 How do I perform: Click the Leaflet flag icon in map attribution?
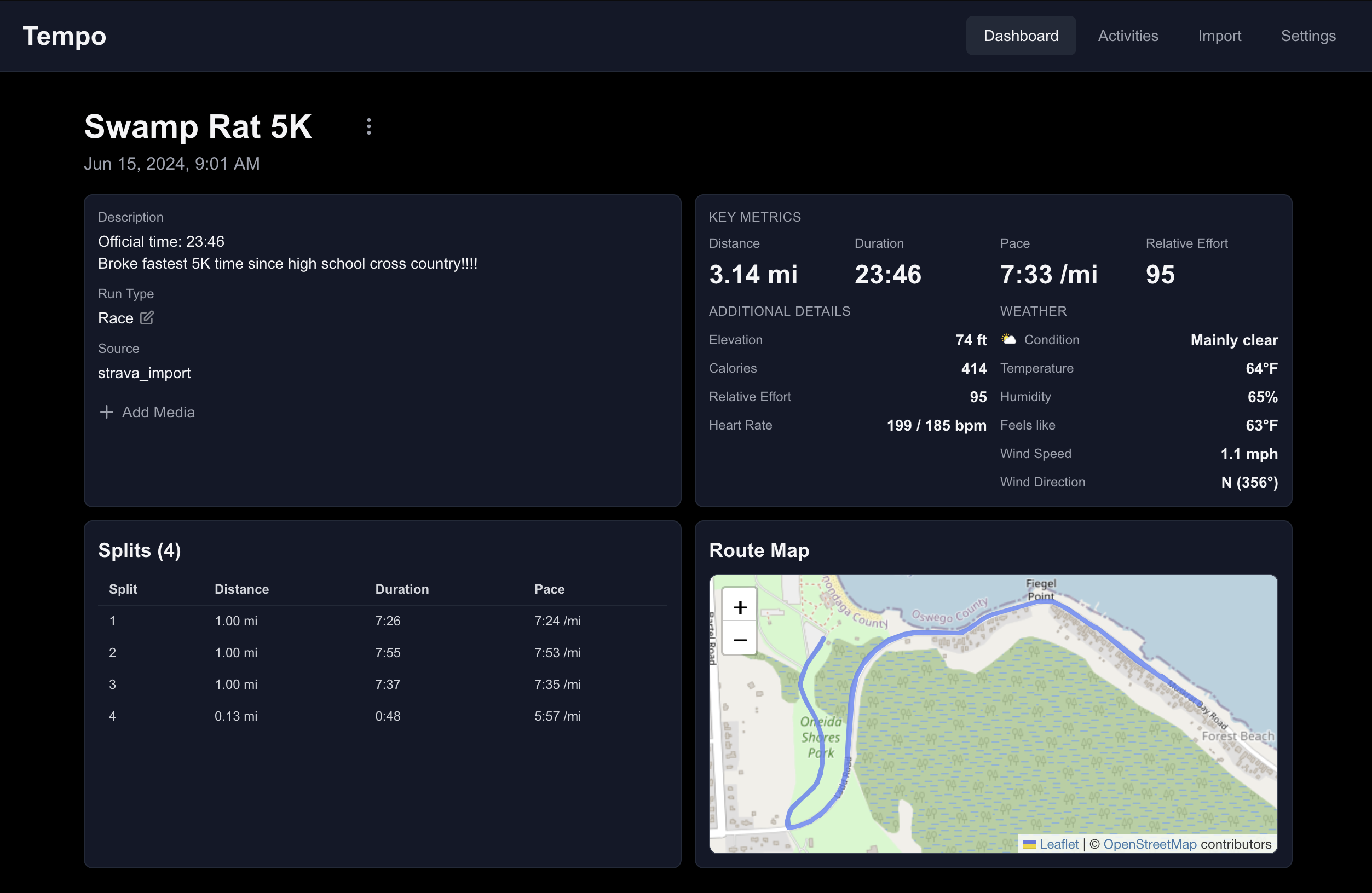click(1029, 844)
